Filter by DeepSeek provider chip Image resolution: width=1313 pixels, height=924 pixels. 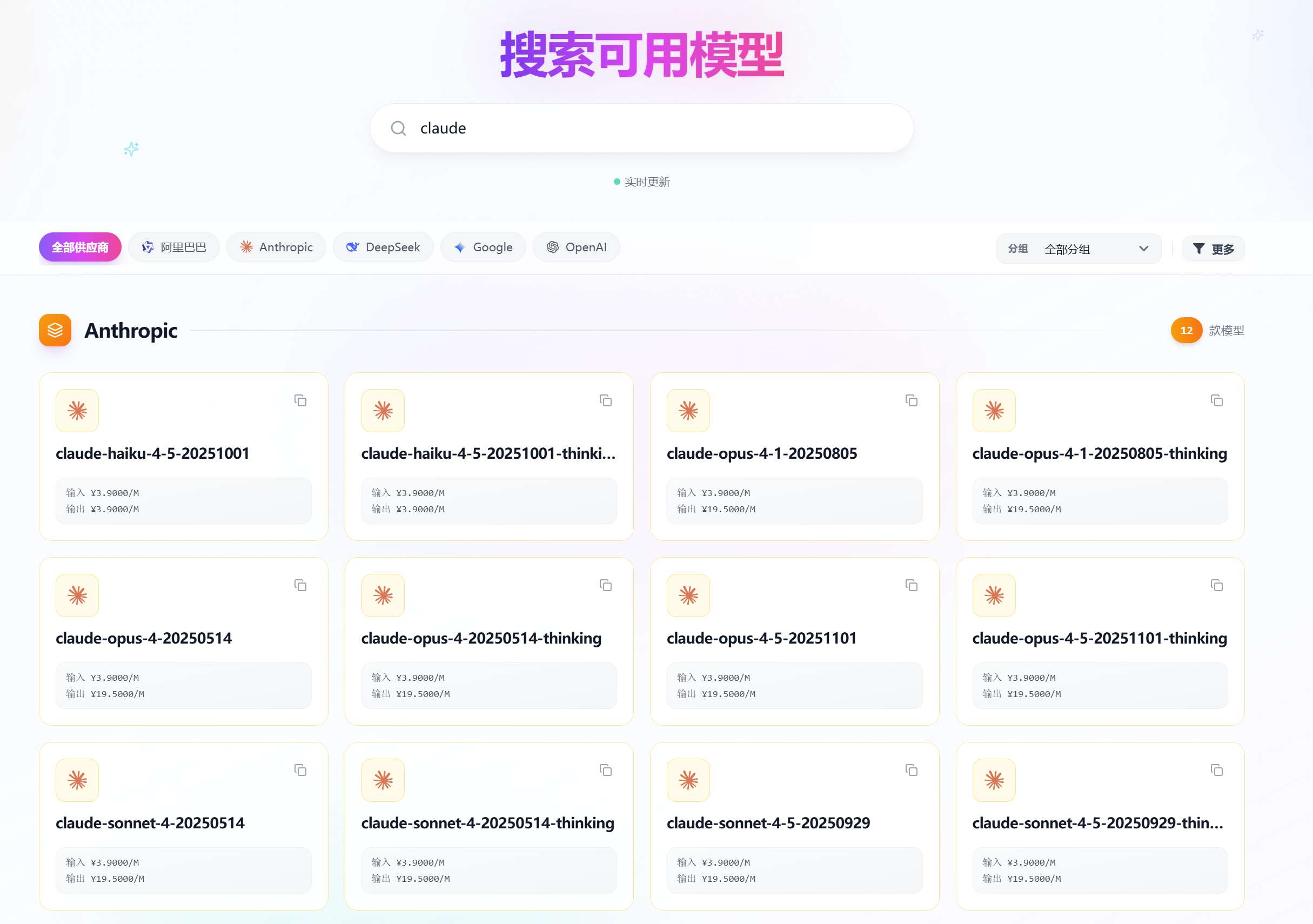[x=383, y=247]
